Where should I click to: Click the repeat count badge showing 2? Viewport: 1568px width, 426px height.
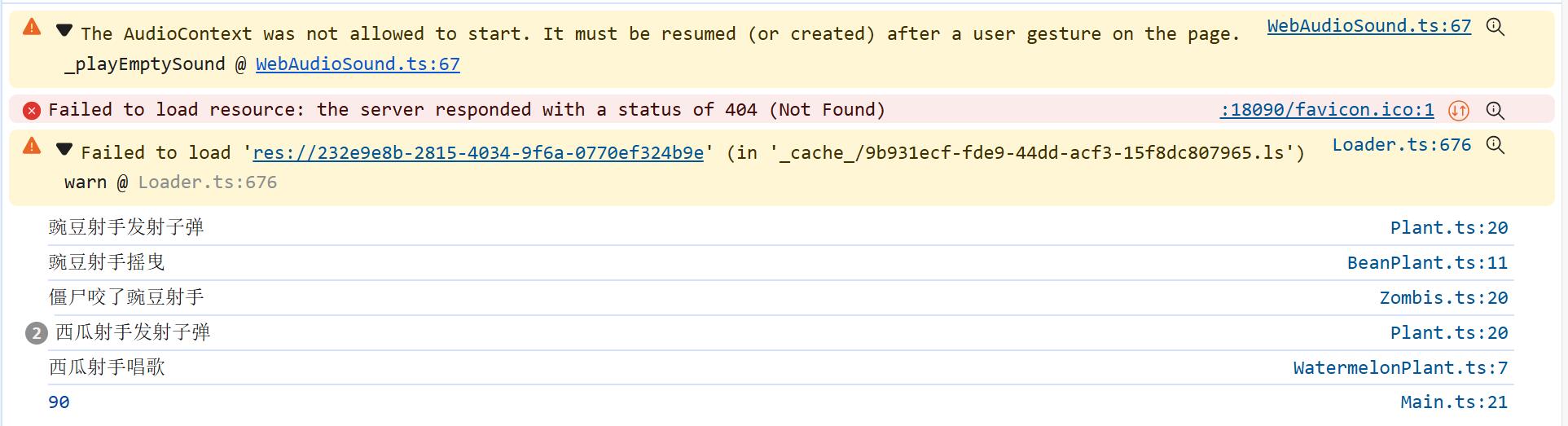[36, 333]
